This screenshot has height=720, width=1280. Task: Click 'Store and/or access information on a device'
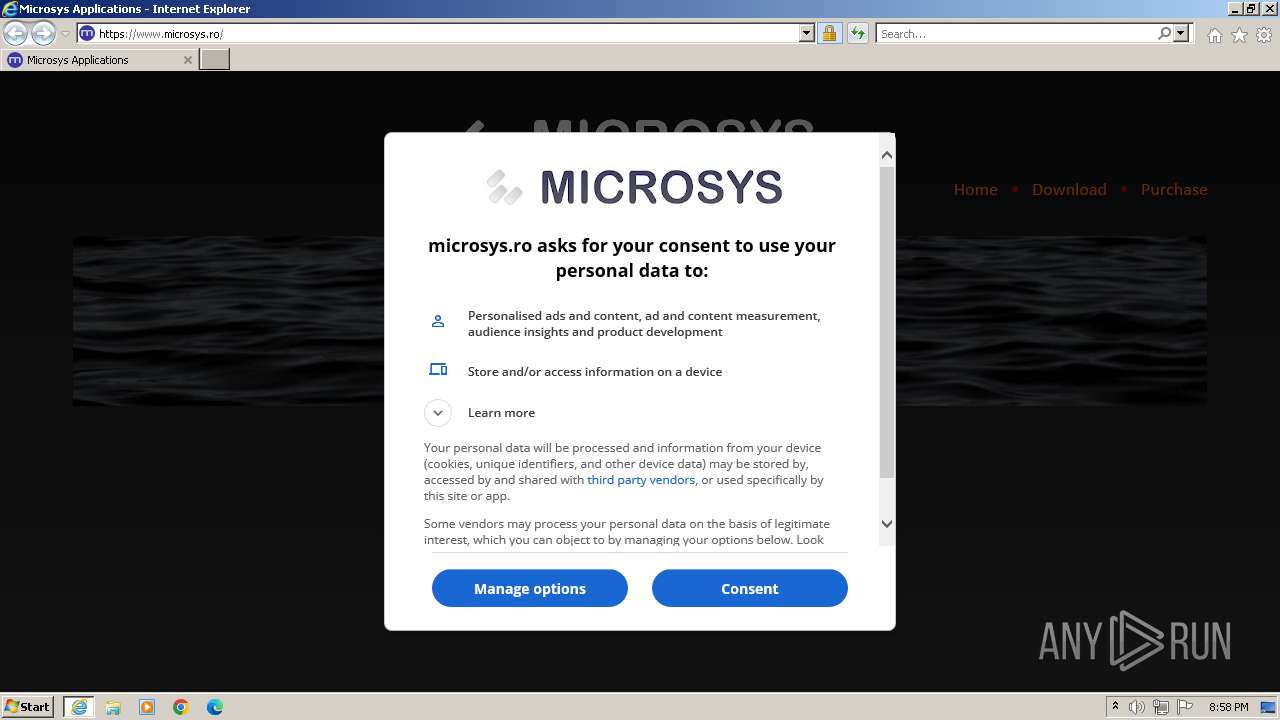(595, 372)
